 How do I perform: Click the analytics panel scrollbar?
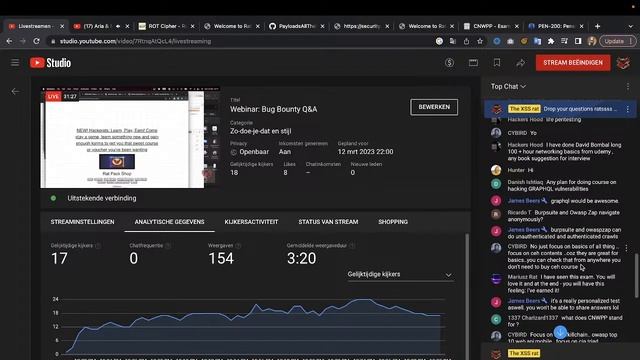[467, 296]
